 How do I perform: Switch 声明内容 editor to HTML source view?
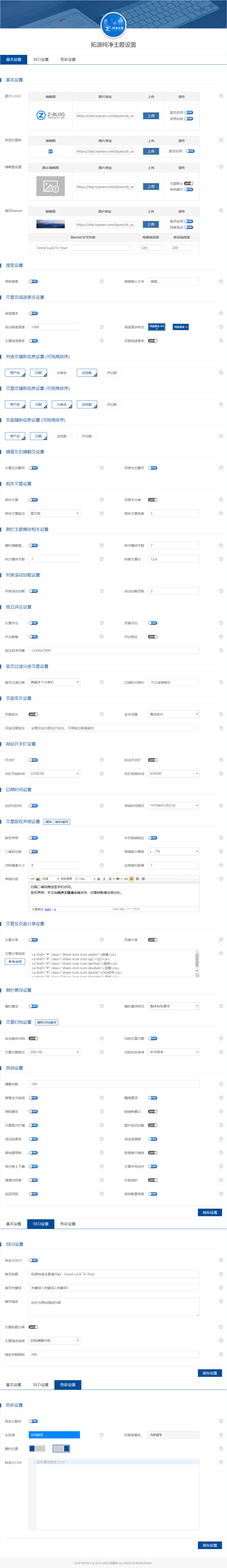coord(32,879)
